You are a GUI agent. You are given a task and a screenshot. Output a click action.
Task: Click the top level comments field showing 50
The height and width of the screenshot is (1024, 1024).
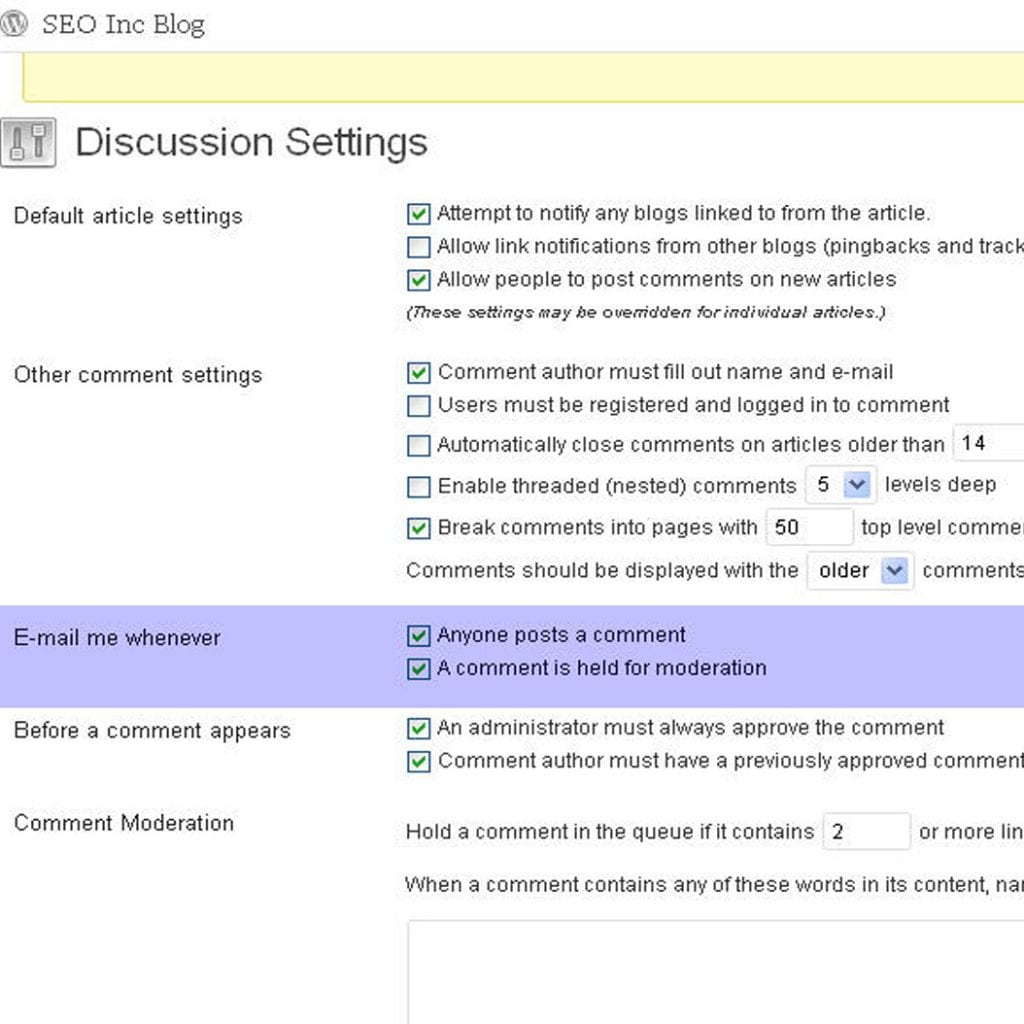pos(809,527)
